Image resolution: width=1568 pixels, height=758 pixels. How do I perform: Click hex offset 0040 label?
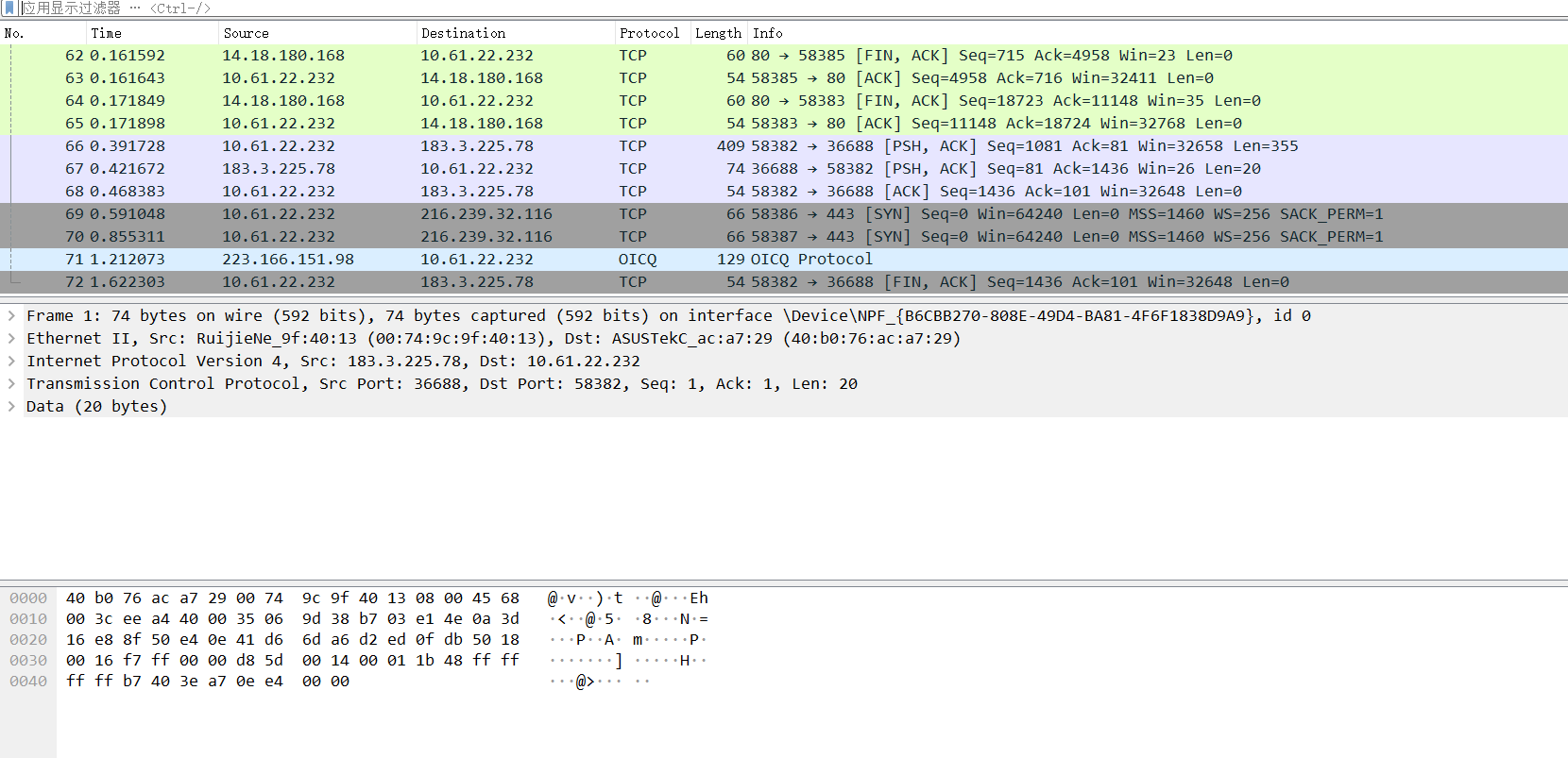click(28, 682)
